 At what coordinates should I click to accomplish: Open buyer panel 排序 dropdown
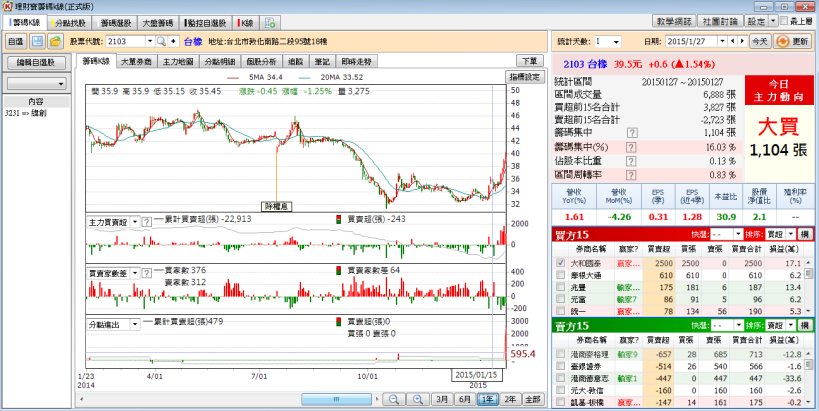[x=790, y=234]
